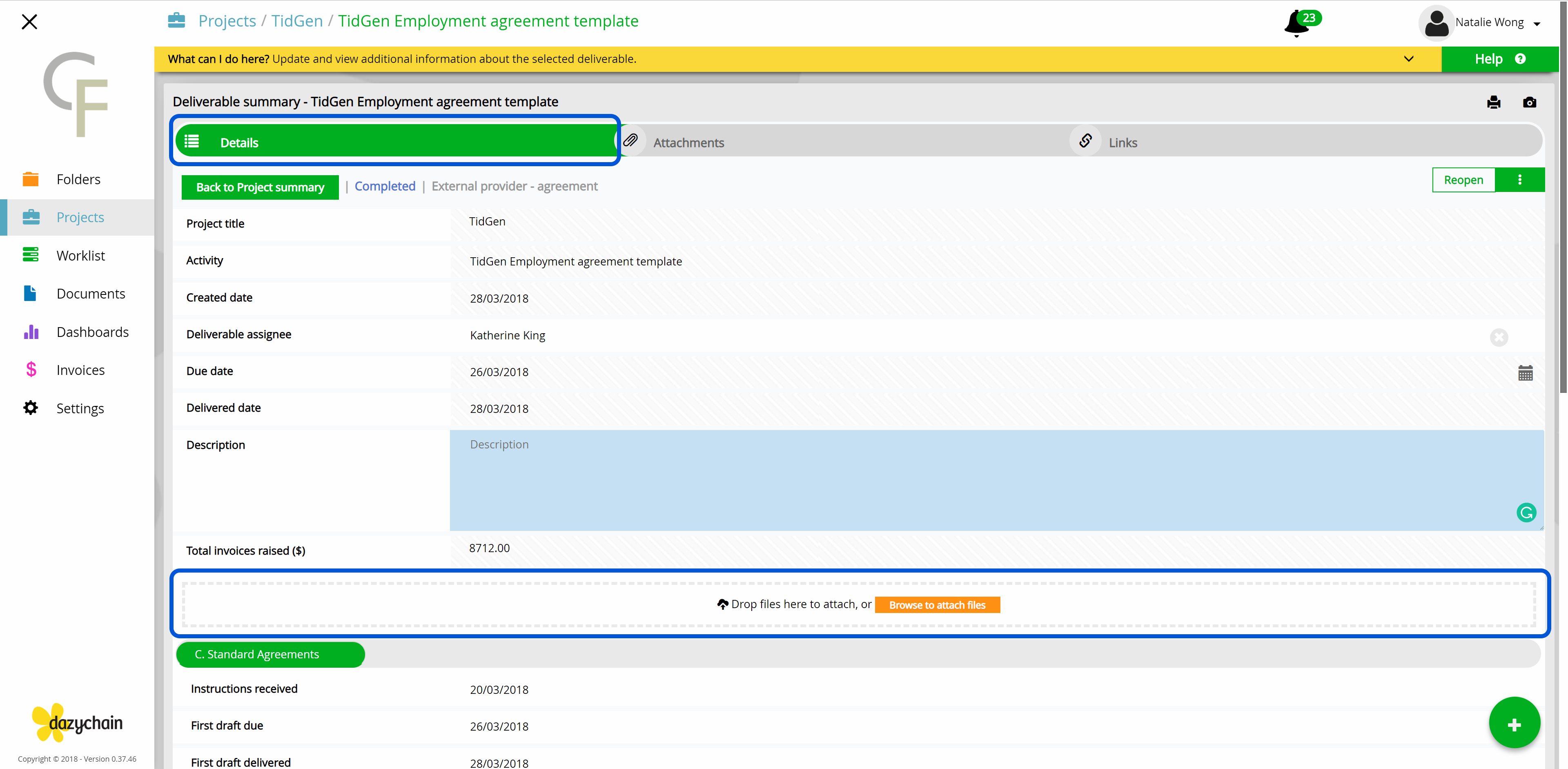Click Browse to attach files button
The height and width of the screenshot is (769, 1568).
pyautogui.click(x=937, y=604)
